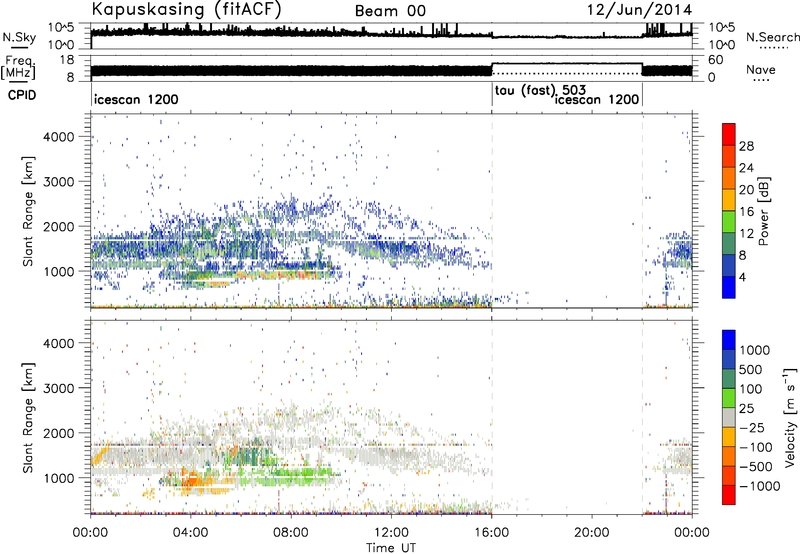Click 'Slant Range [km]' label of velocity panel

pos(28,418)
